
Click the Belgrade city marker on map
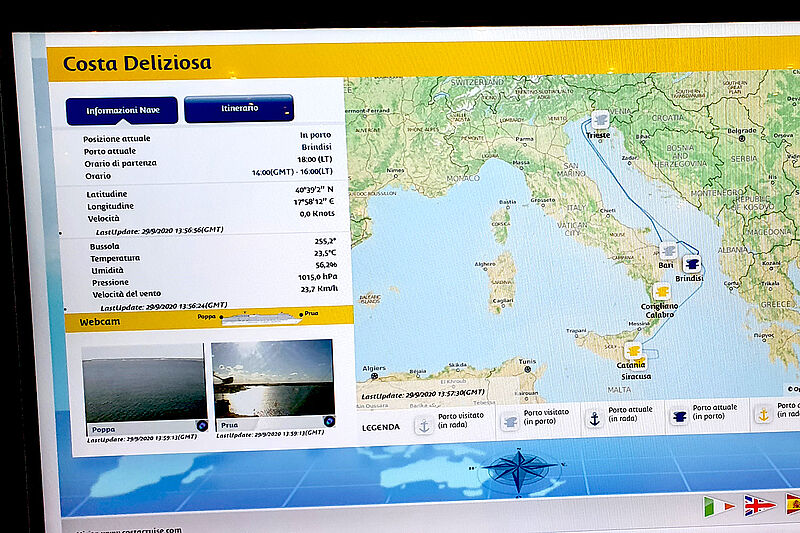point(742,138)
